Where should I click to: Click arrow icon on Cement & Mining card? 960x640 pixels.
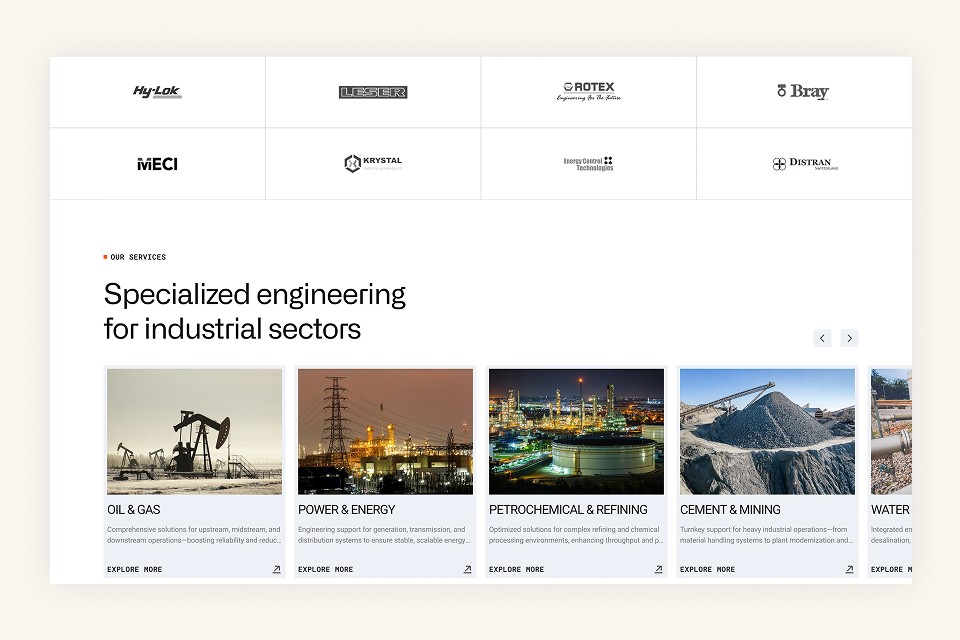(850, 569)
